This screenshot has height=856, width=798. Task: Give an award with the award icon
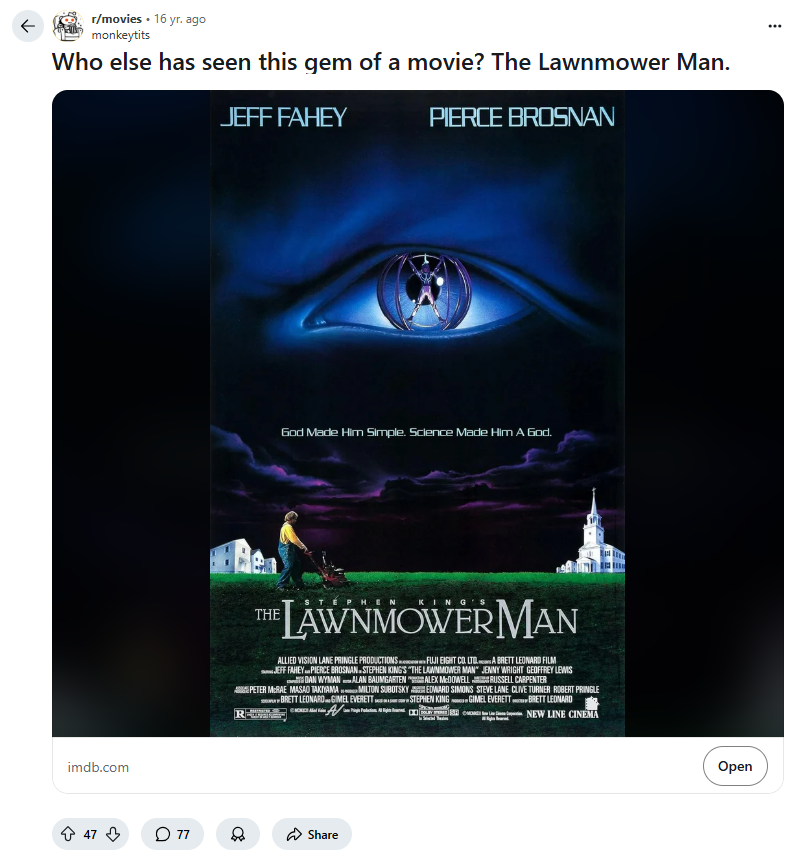[x=238, y=834]
